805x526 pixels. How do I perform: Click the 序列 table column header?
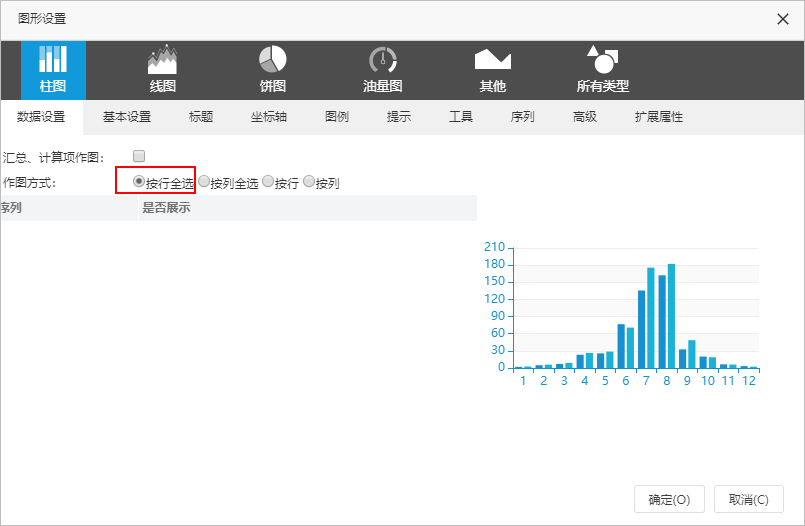tap(69, 208)
